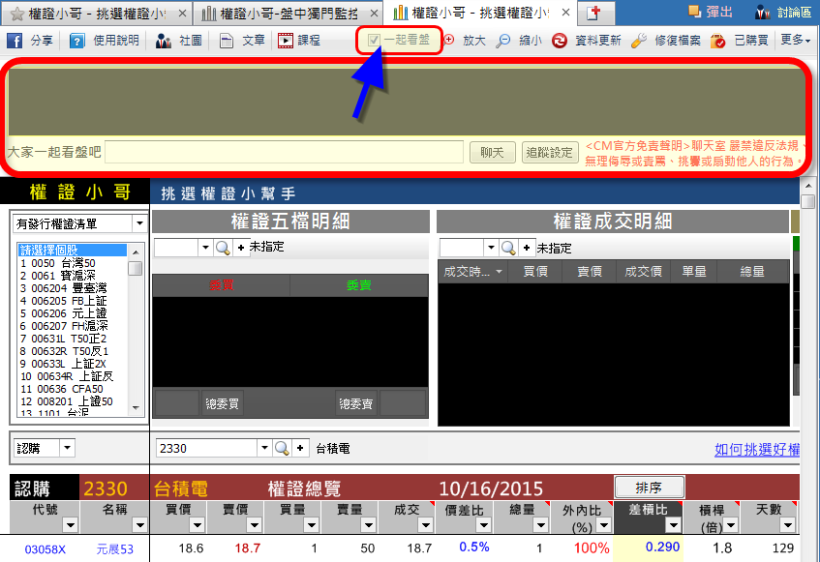Click the chat message input field
Viewport: 820px width, 562px height.
point(284,153)
